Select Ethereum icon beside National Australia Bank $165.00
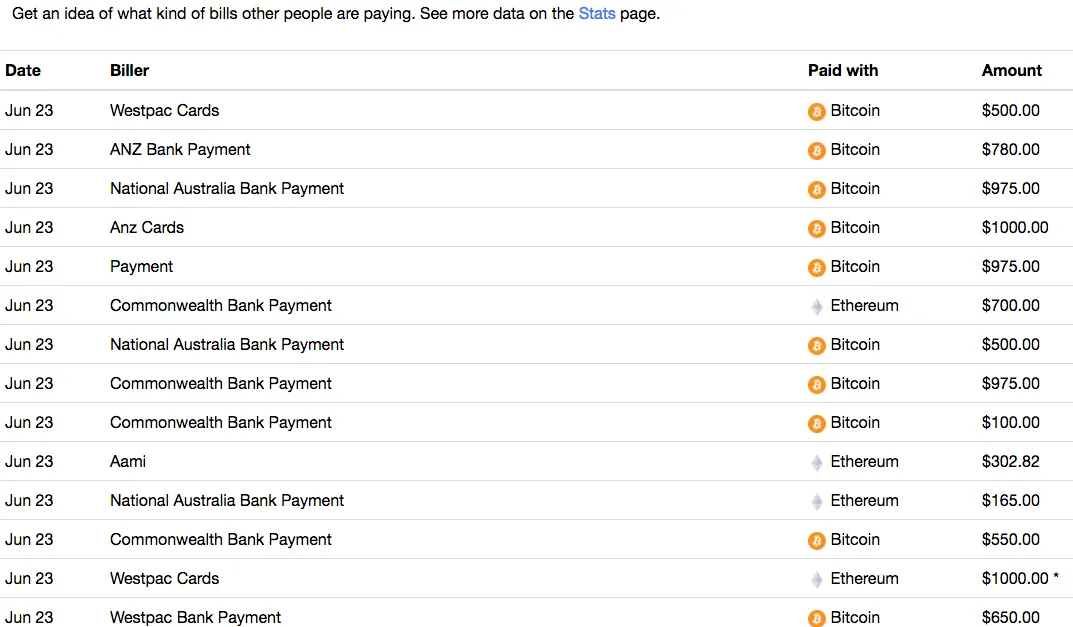This screenshot has height=627, width=1073. point(816,502)
